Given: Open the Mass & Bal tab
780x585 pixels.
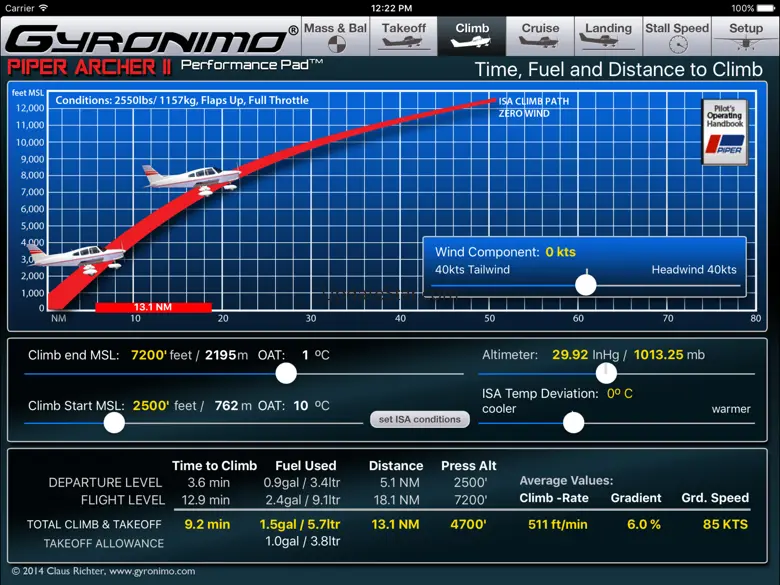Looking at the screenshot, I should 336,36.
